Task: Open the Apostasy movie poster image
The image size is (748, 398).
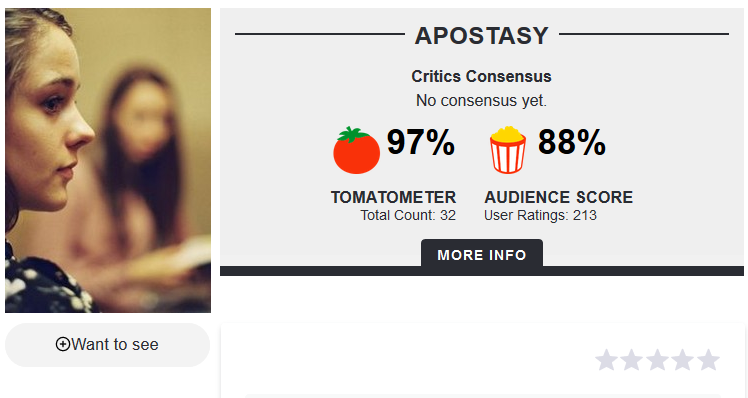Action: pos(108,160)
